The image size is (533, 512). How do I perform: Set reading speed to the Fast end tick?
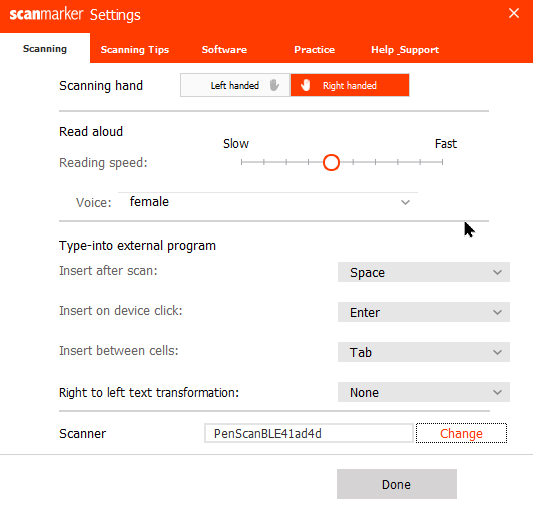pos(442,162)
